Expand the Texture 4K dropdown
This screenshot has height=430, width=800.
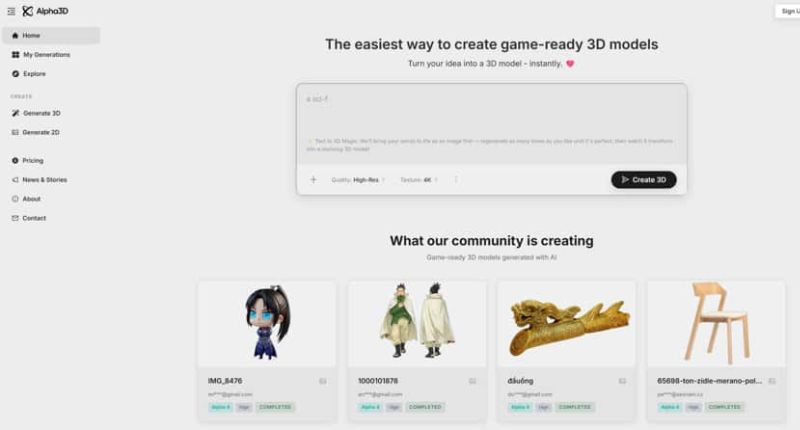(419, 180)
